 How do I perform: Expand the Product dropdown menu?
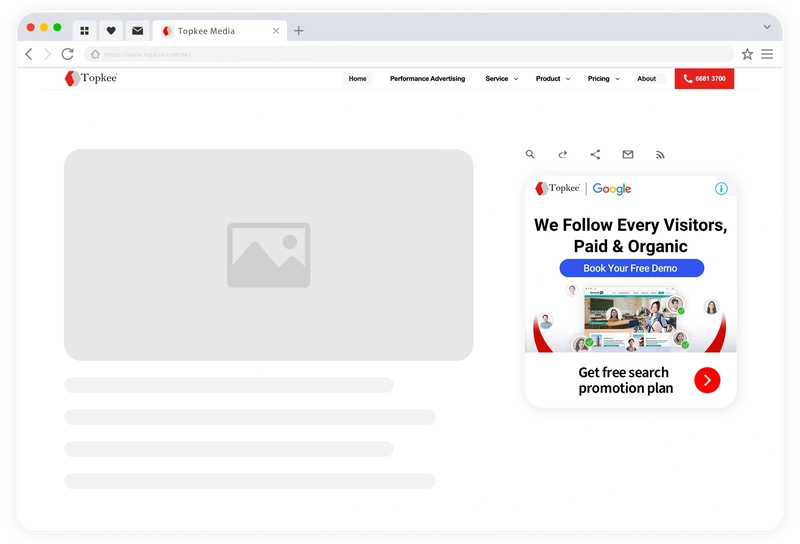[x=553, y=79]
